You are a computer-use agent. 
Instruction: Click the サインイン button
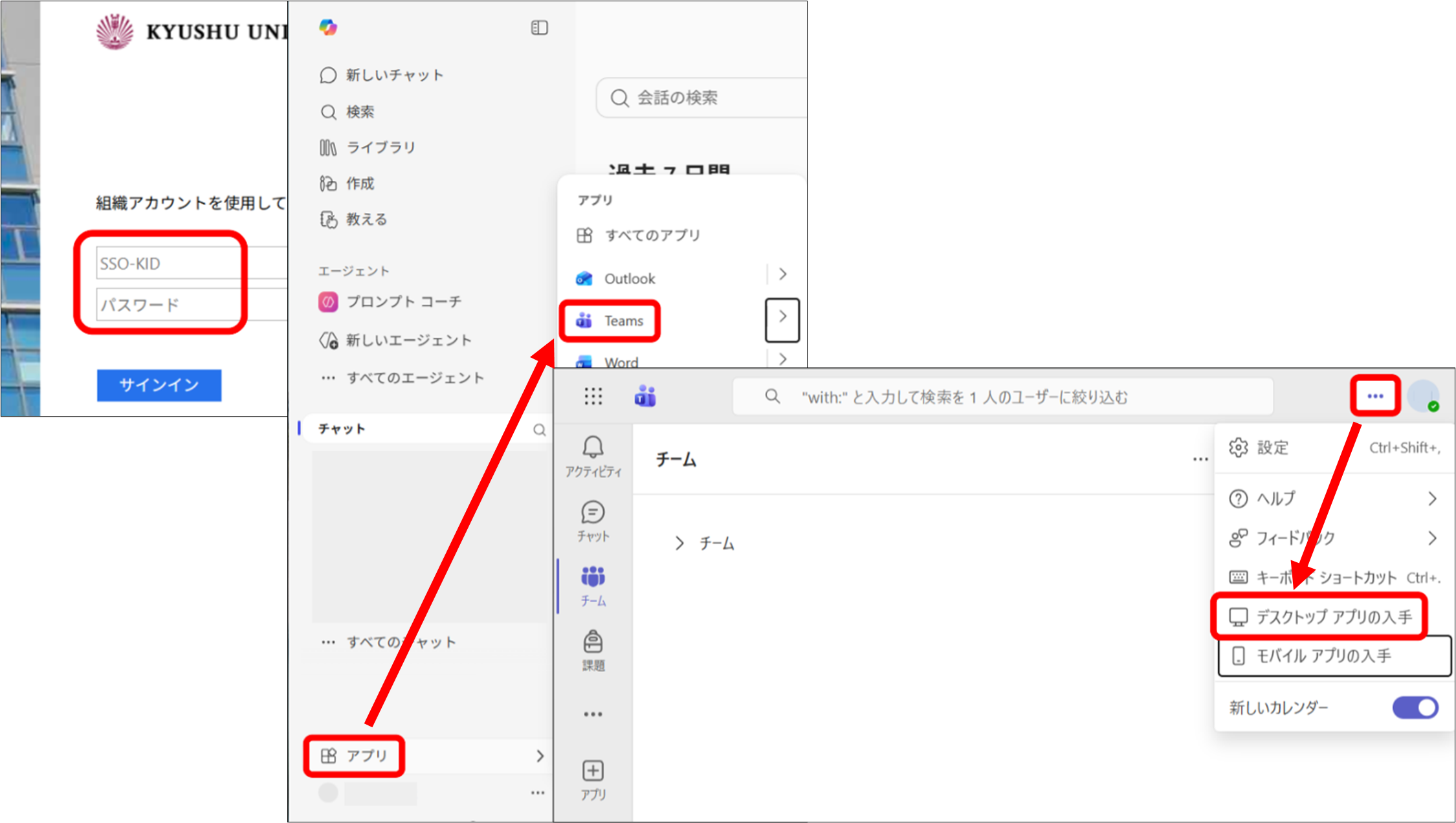pos(159,386)
